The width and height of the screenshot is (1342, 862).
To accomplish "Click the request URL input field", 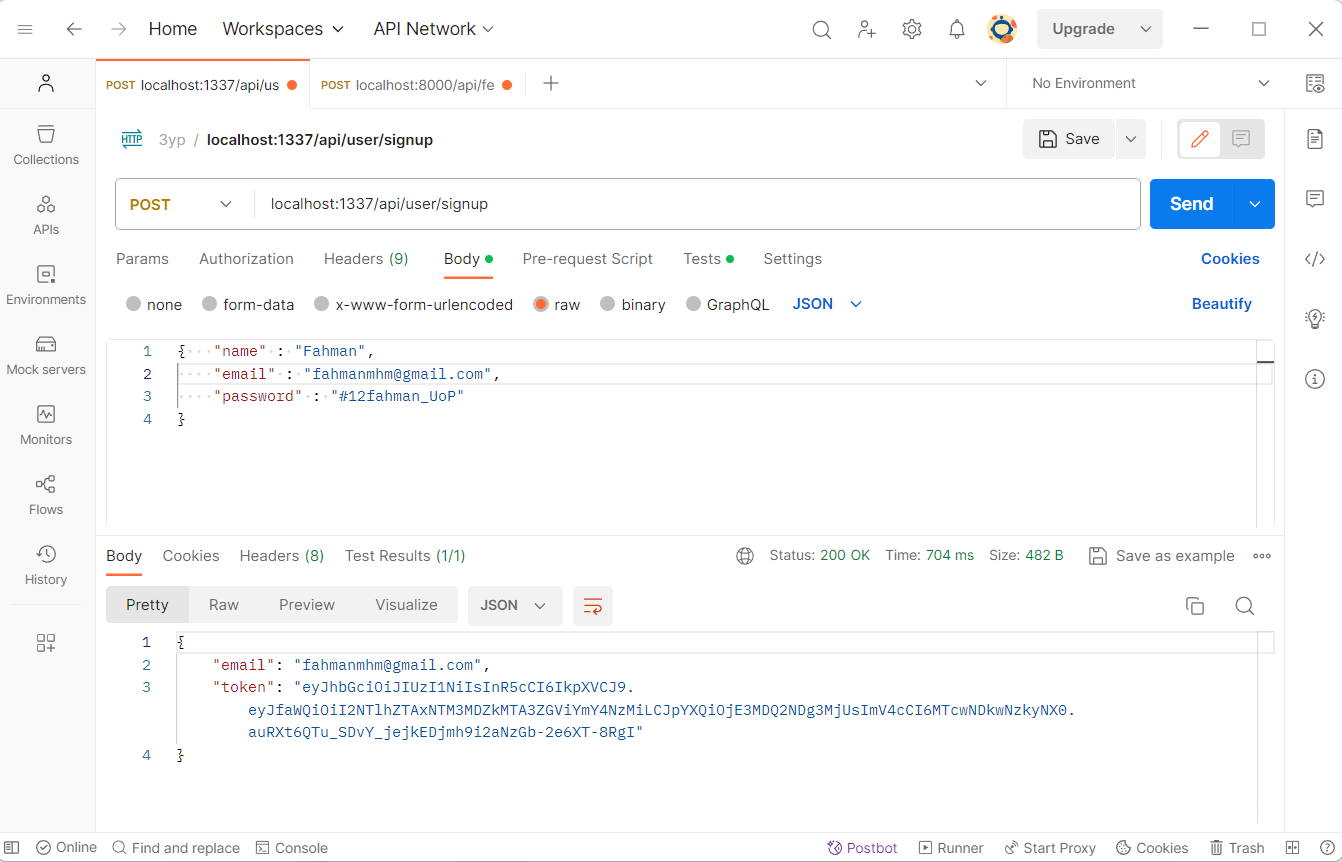I will [697, 204].
